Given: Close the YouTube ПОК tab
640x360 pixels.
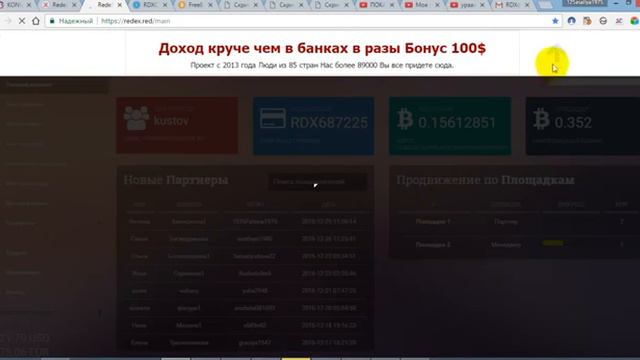Looking at the screenshot, I should tap(391, 5).
